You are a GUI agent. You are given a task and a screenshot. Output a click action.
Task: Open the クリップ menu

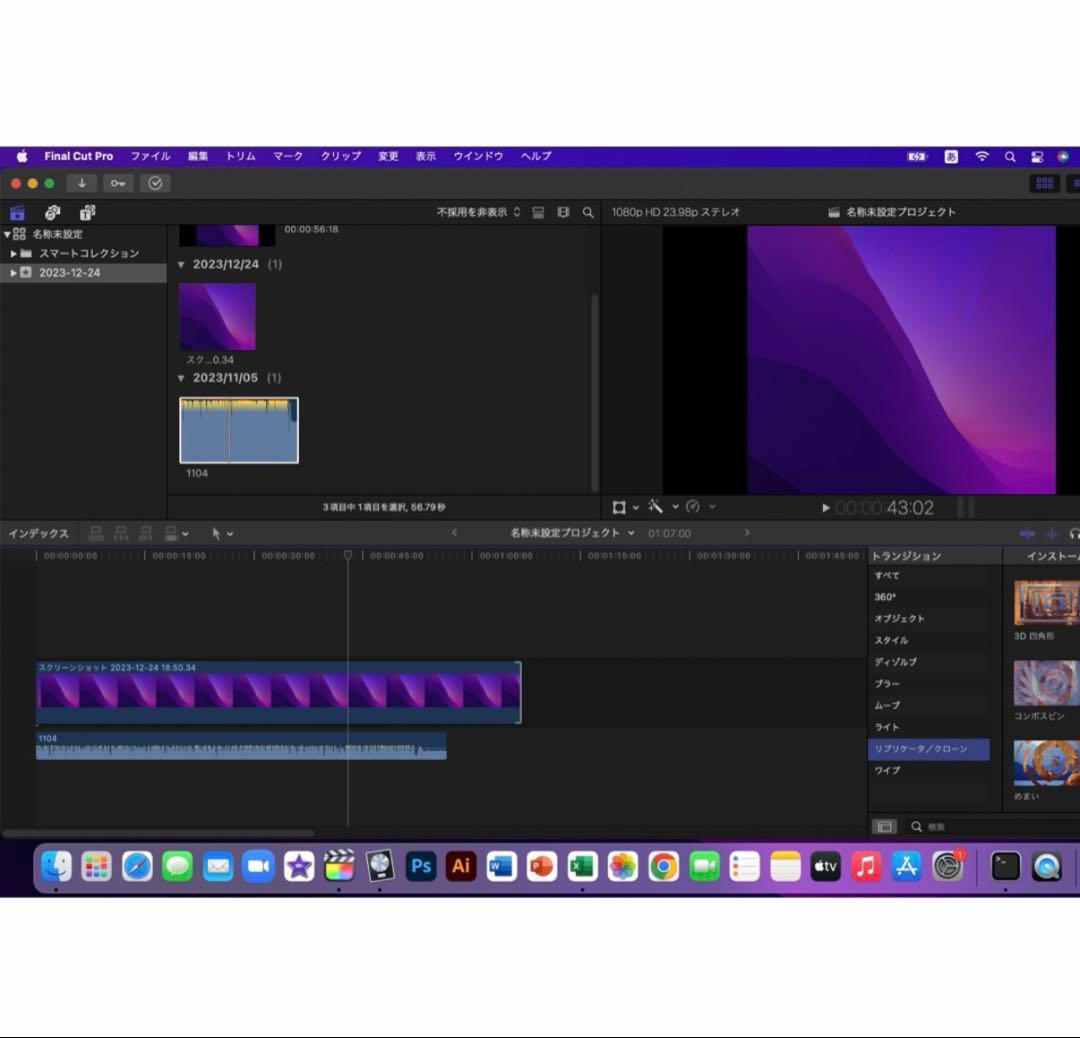(340, 156)
